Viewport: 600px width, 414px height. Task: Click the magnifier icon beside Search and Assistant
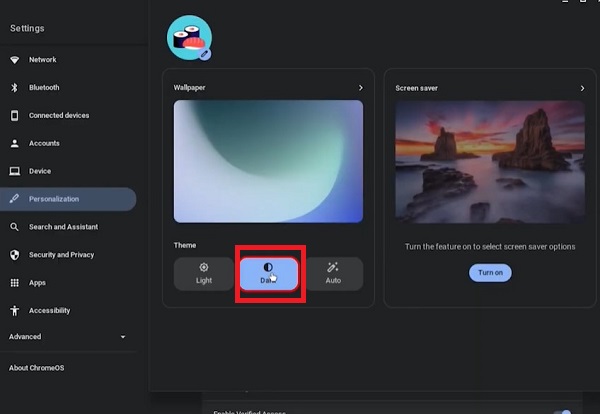coord(15,227)
